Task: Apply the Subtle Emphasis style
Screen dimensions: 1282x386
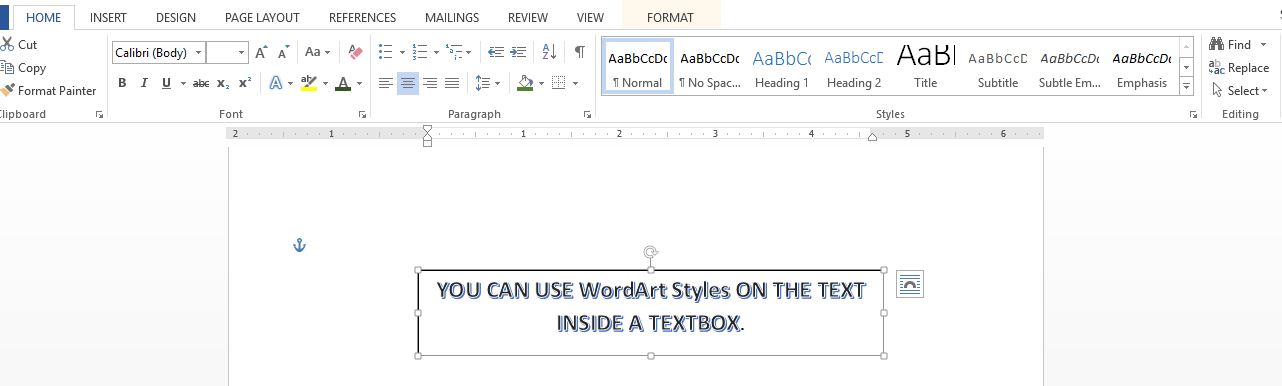Action: [x=1070, y=67]
